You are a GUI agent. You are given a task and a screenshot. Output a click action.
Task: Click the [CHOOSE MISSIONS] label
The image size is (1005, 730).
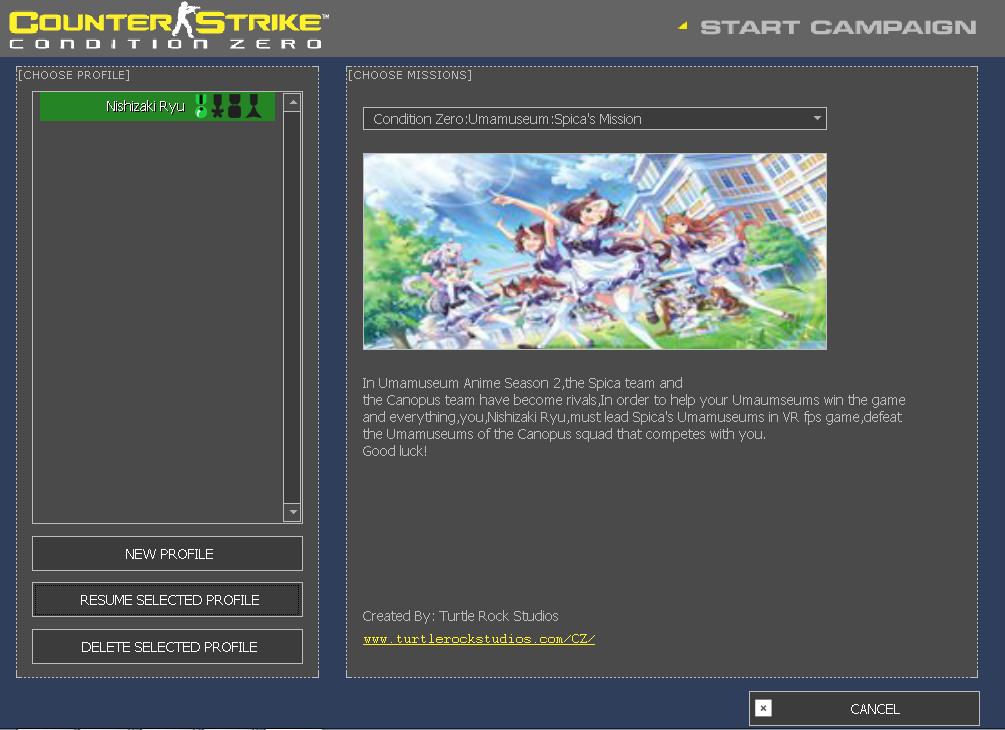pos(410,75)
